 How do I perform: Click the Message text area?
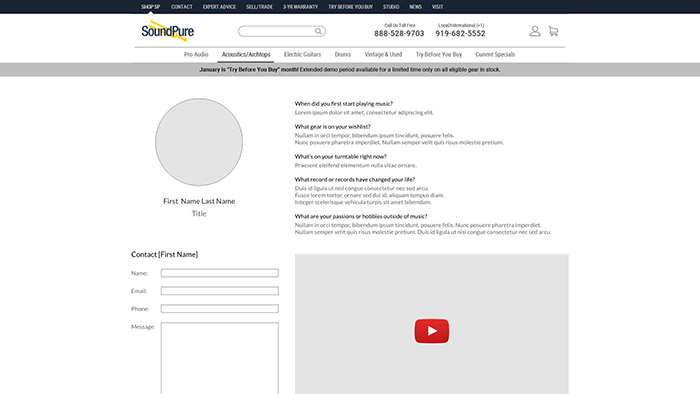pyautogui.click(x=220, y=358)
